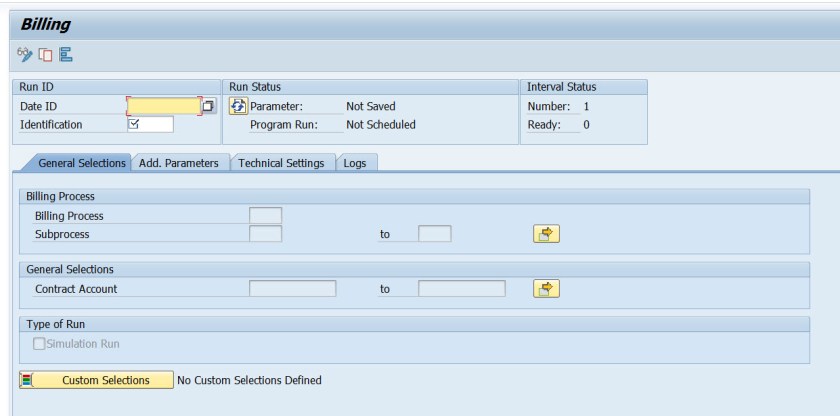
Task: Click the Contract Account from field
Action: click(x=292, y=289)
